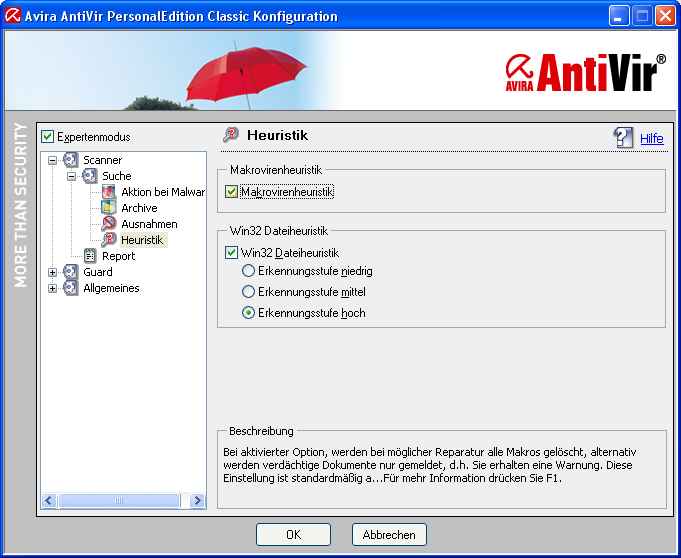Expand the Allgemeines tree node
The height and width of the screenshot is (558, 681).
pyautogui.click(x=52, y=288)
